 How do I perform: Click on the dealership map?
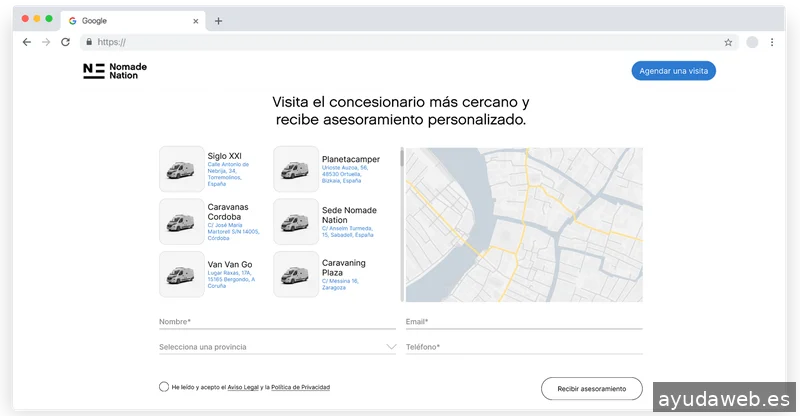524,225
